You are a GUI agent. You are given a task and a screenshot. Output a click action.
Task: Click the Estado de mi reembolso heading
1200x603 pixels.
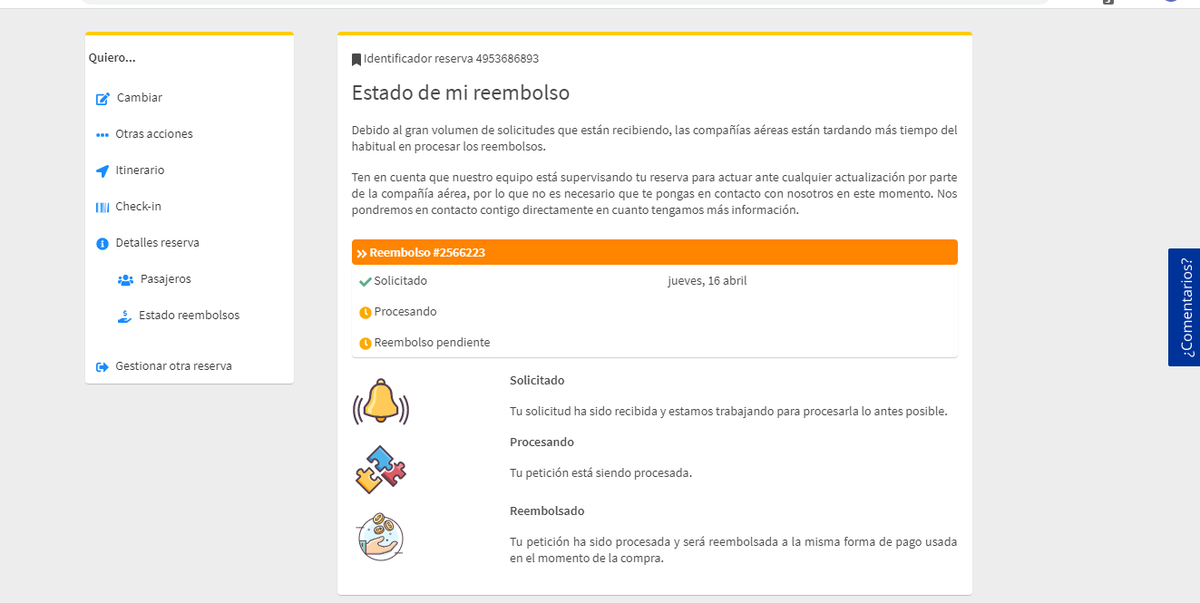tap(461, 93)
